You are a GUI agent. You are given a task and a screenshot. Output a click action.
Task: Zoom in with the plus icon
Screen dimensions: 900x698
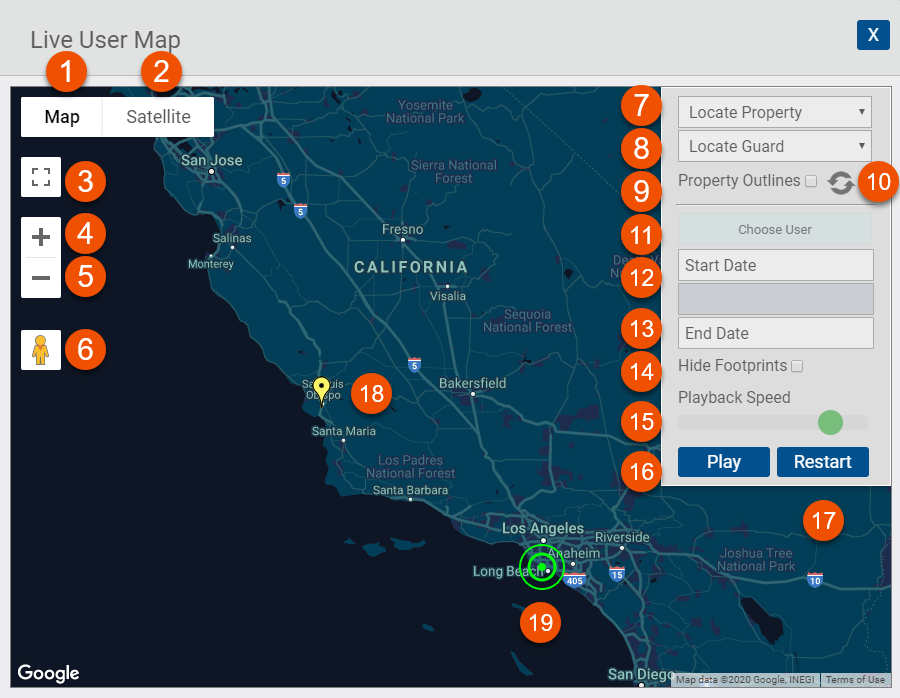41,237
